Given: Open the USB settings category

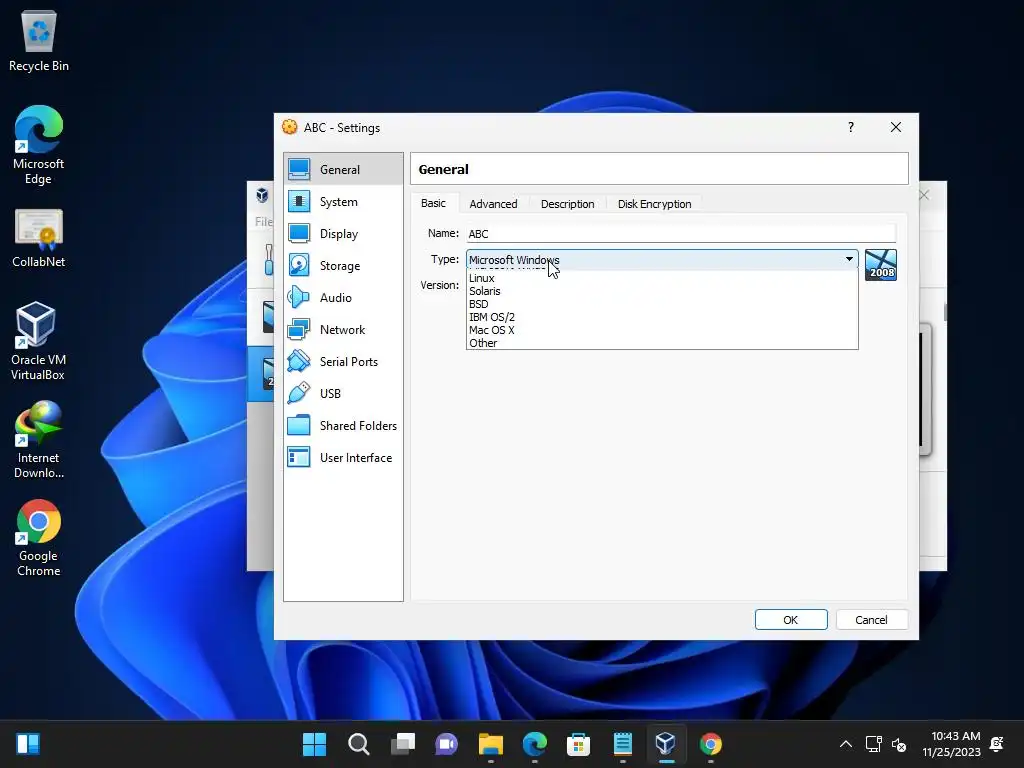Looking at the screenshot, I should click(344, 393).
